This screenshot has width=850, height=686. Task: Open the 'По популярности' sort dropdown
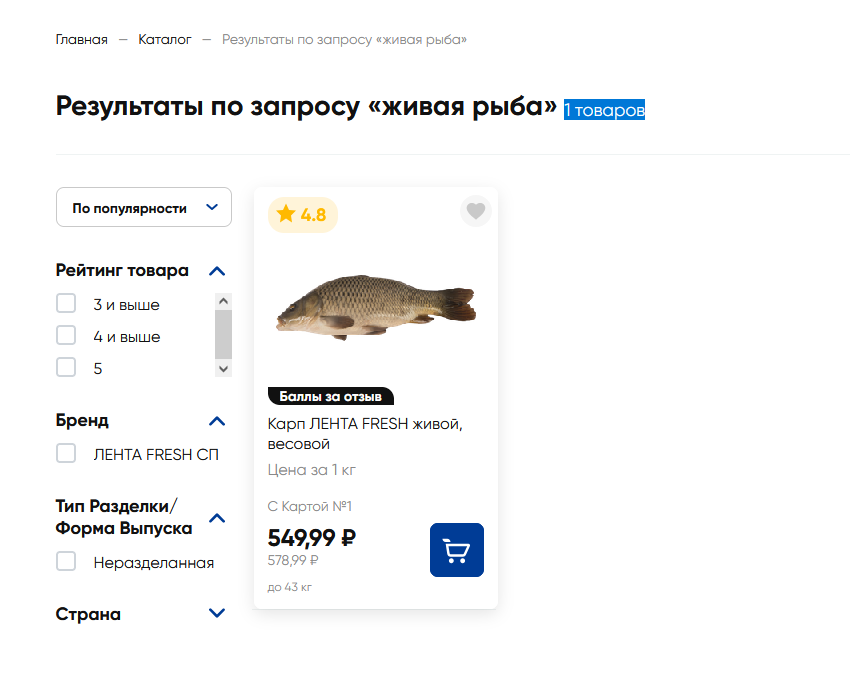pos(144,208)
